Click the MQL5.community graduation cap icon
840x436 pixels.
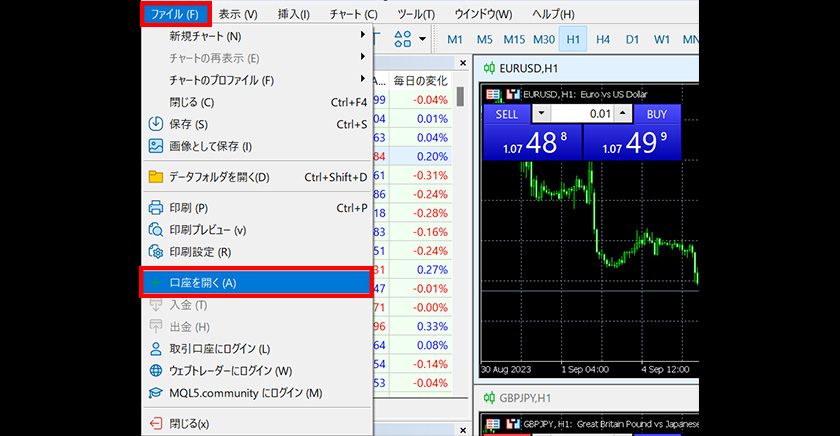(155, 393)
